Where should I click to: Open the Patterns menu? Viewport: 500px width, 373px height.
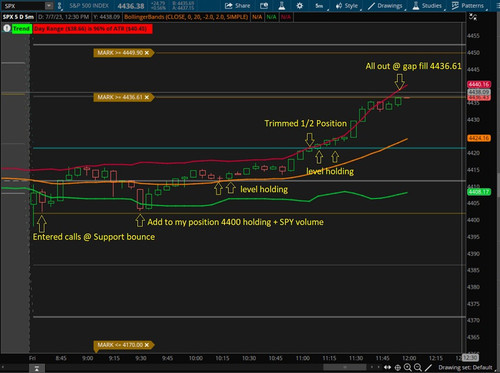pyautogui.click(x=468, y=6)
